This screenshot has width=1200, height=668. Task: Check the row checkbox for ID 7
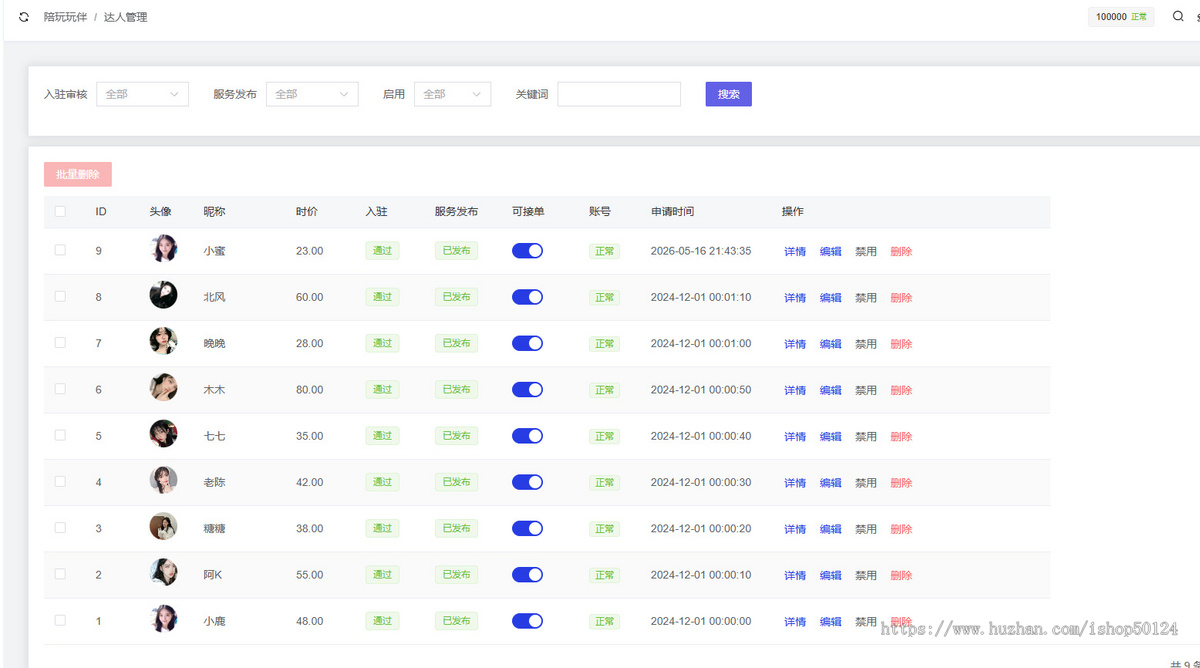coord(60,342)
